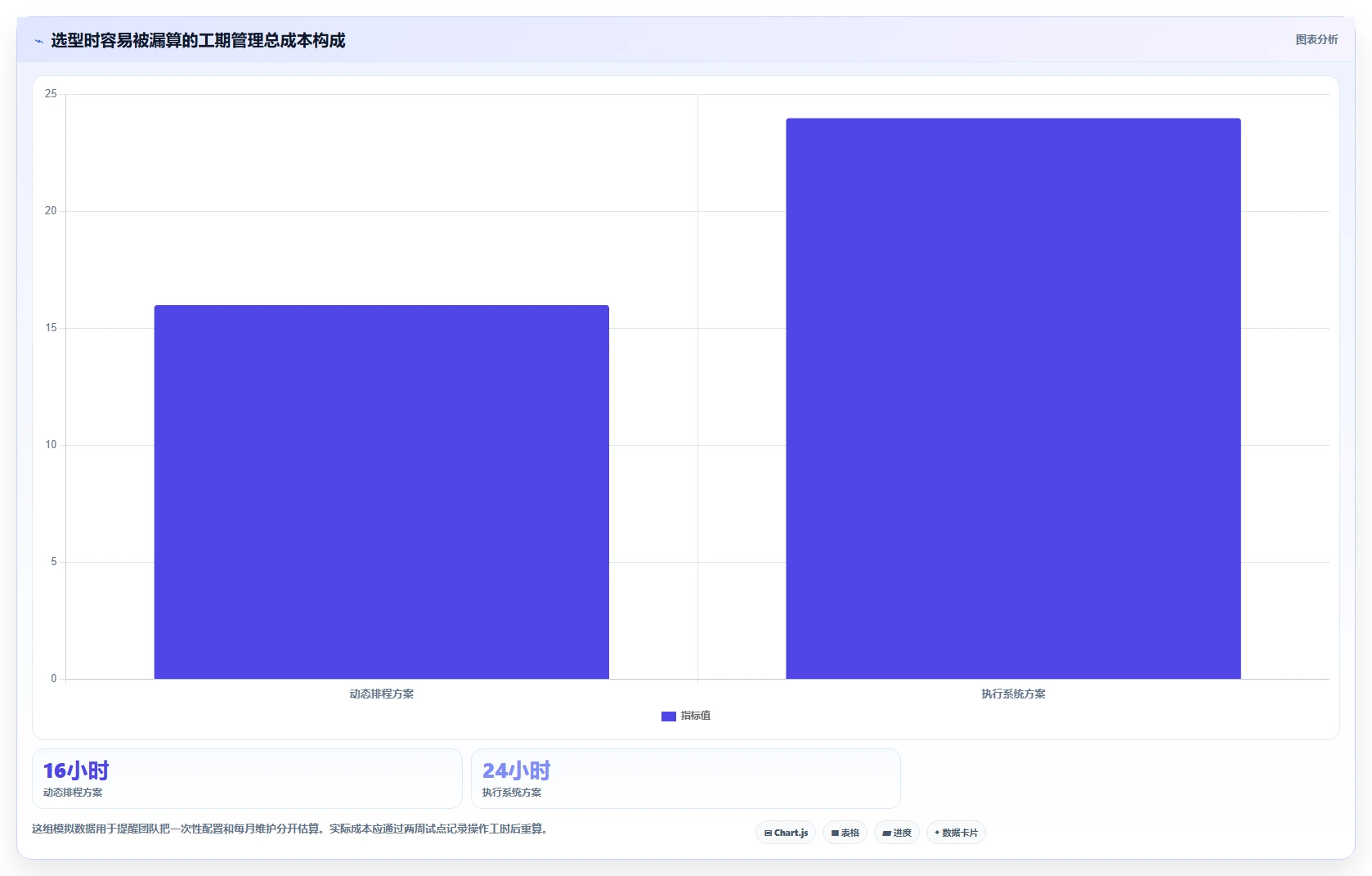Click the y-axis tick label 25
This screenshot has width=1372, height=876.
pyautogui.click(x=51, y=94)
